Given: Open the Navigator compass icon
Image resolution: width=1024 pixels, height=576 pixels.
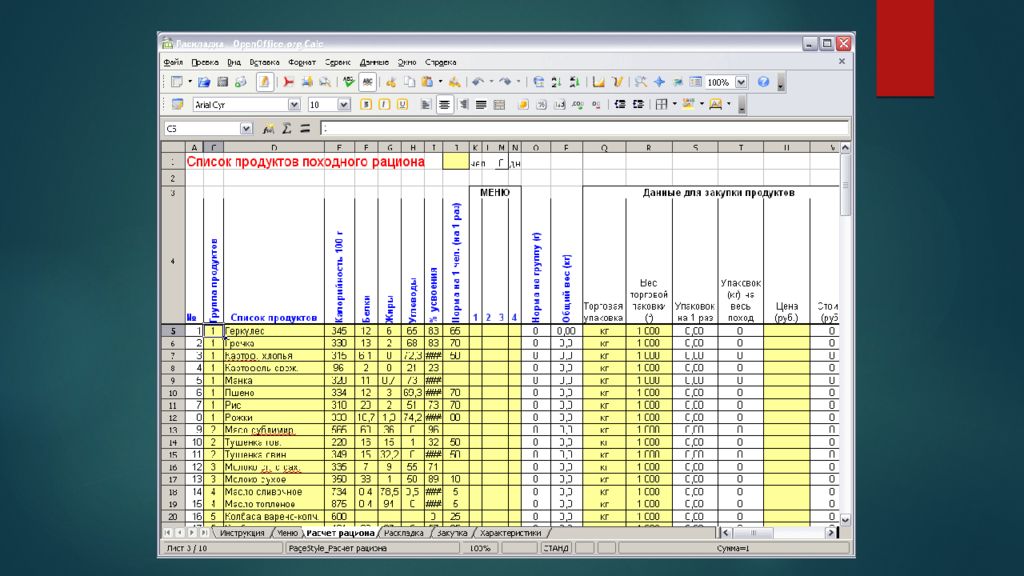Looking at the screenshot, I should coord(659,82).
